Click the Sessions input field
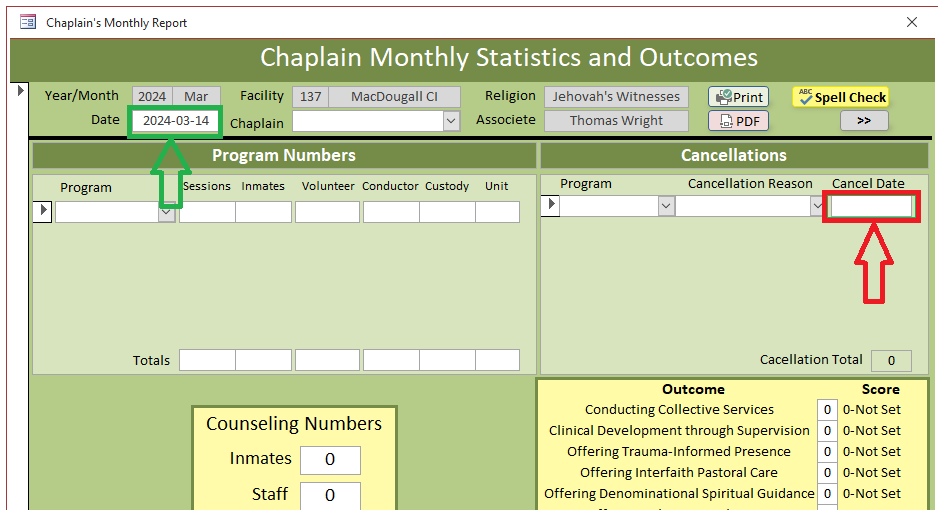938x510 pixels. 207,212
